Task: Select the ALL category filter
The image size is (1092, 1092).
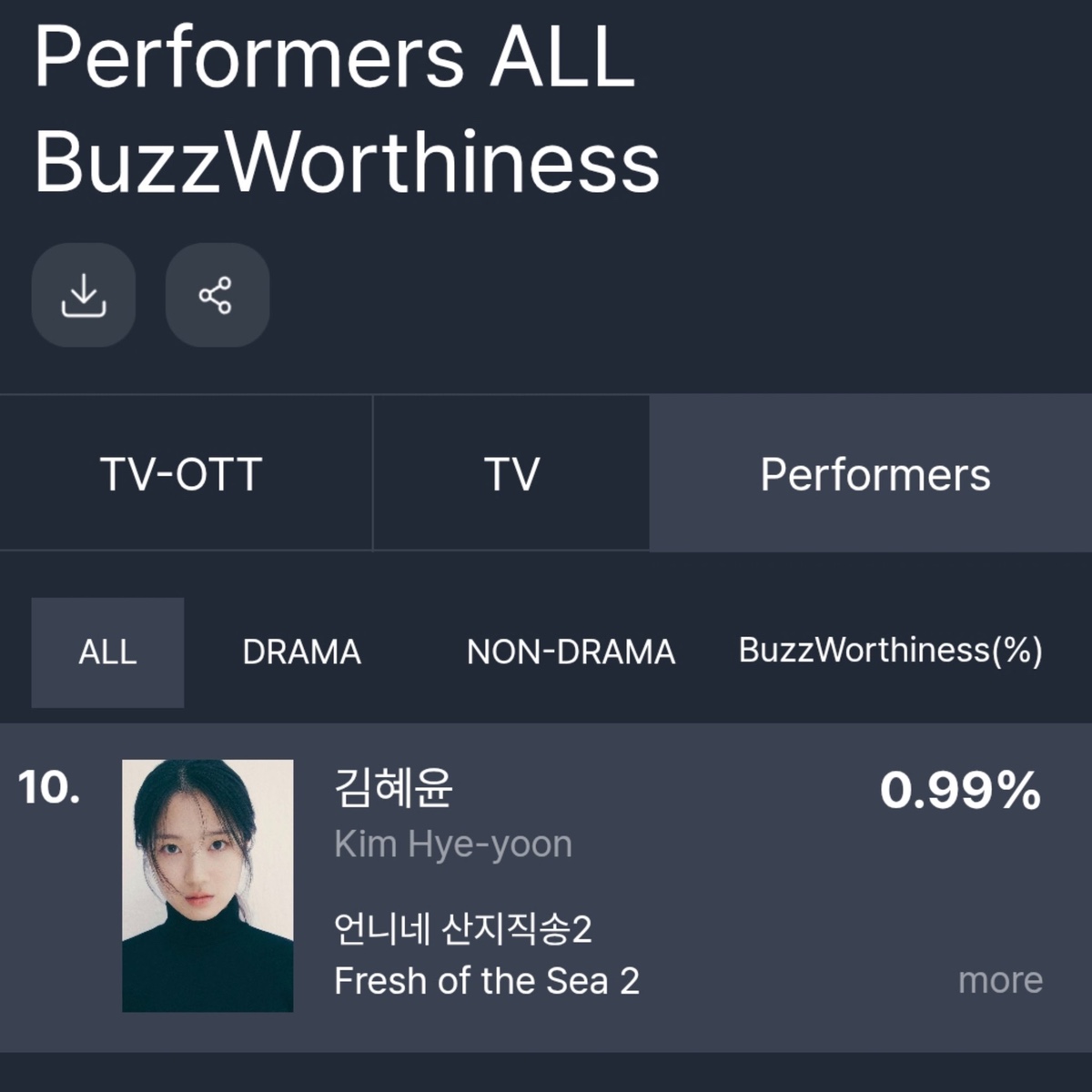Action: [x=107, y=652]
